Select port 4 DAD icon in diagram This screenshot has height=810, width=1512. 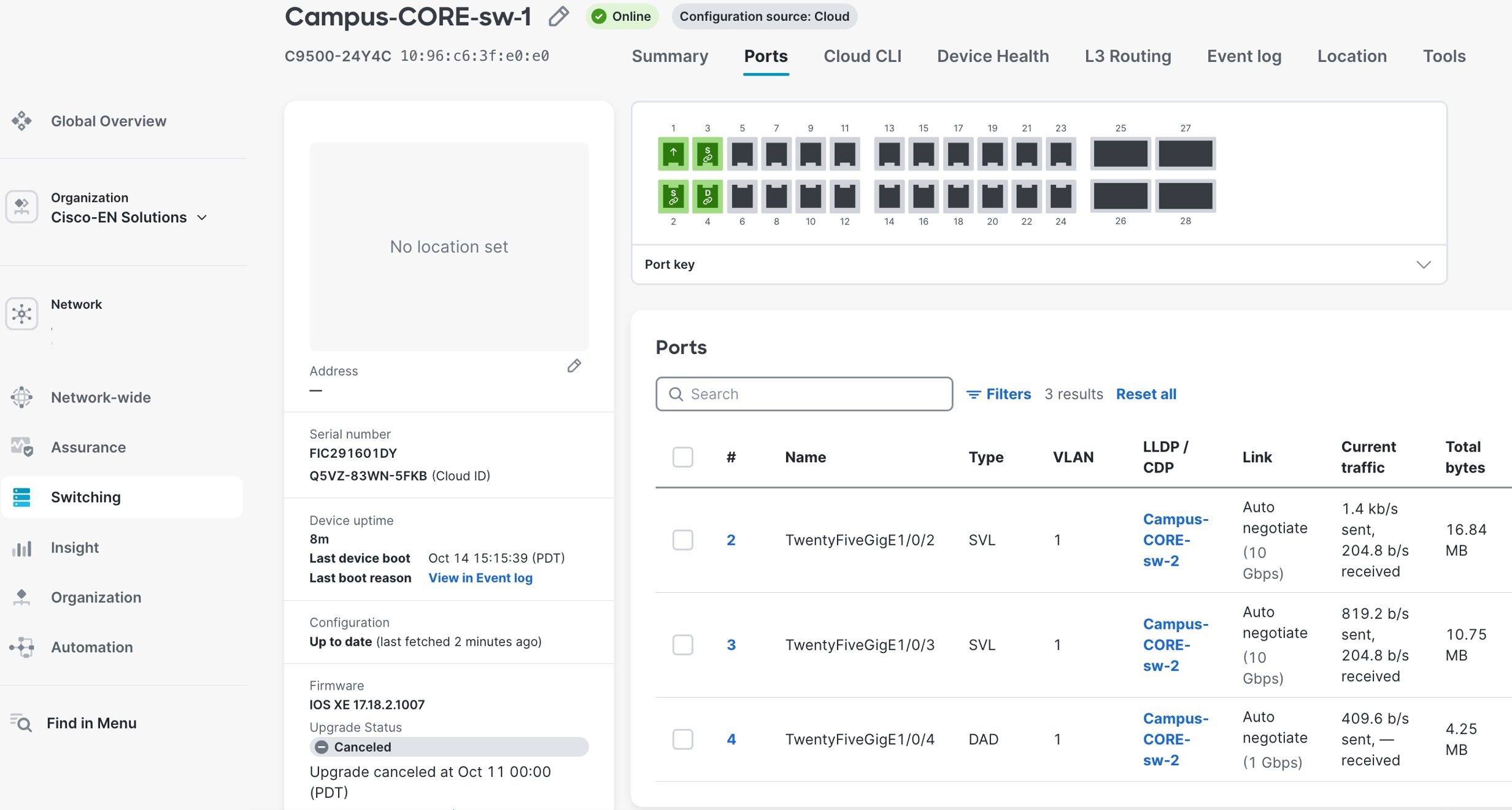(x=707, y=196)
